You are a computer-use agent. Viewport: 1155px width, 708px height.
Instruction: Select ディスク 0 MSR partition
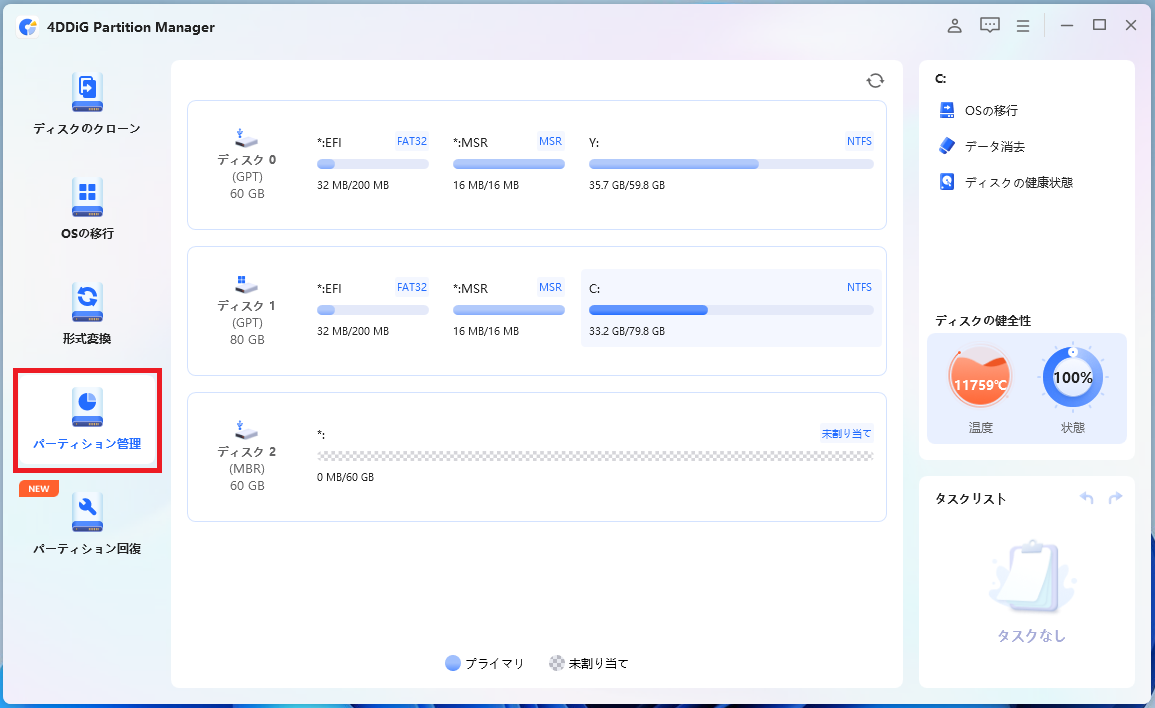508,163
